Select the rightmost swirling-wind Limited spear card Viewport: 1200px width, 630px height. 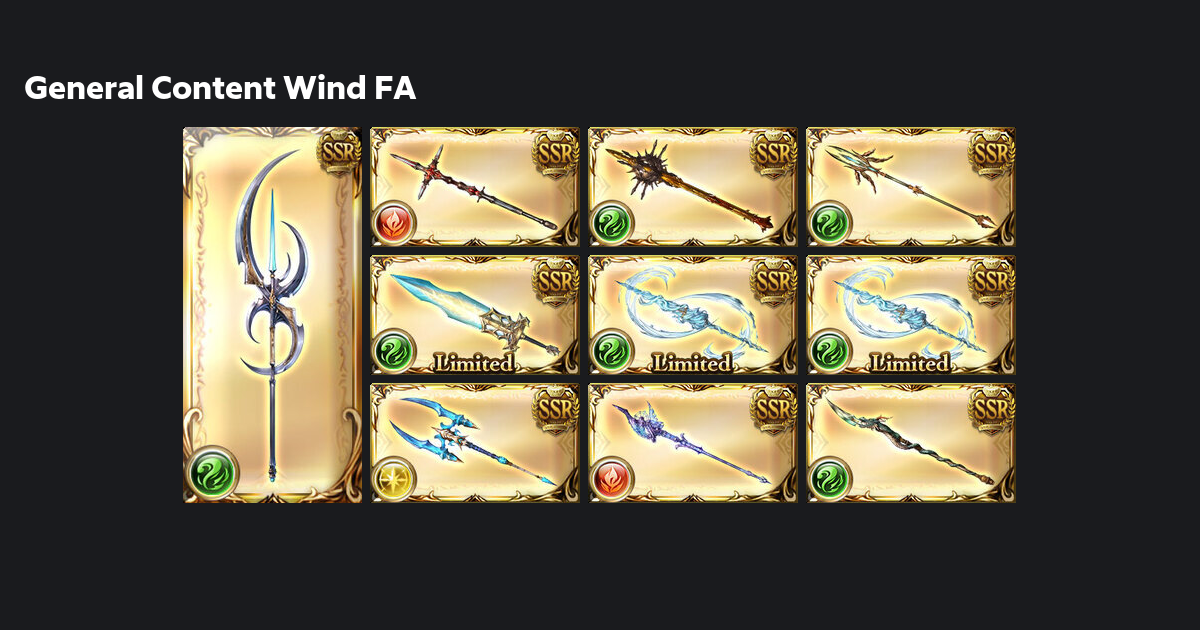(x=911, y=315)
